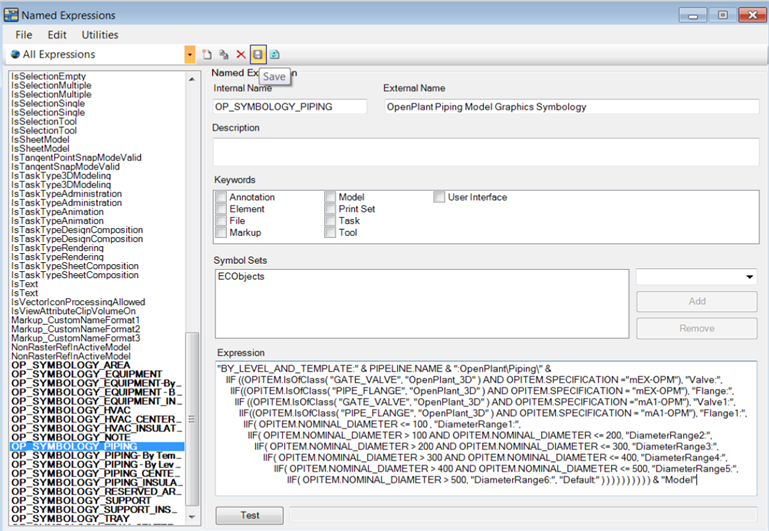Enable the Element keyword checkbox
This screenshot has height=531, width=769.
221,209
